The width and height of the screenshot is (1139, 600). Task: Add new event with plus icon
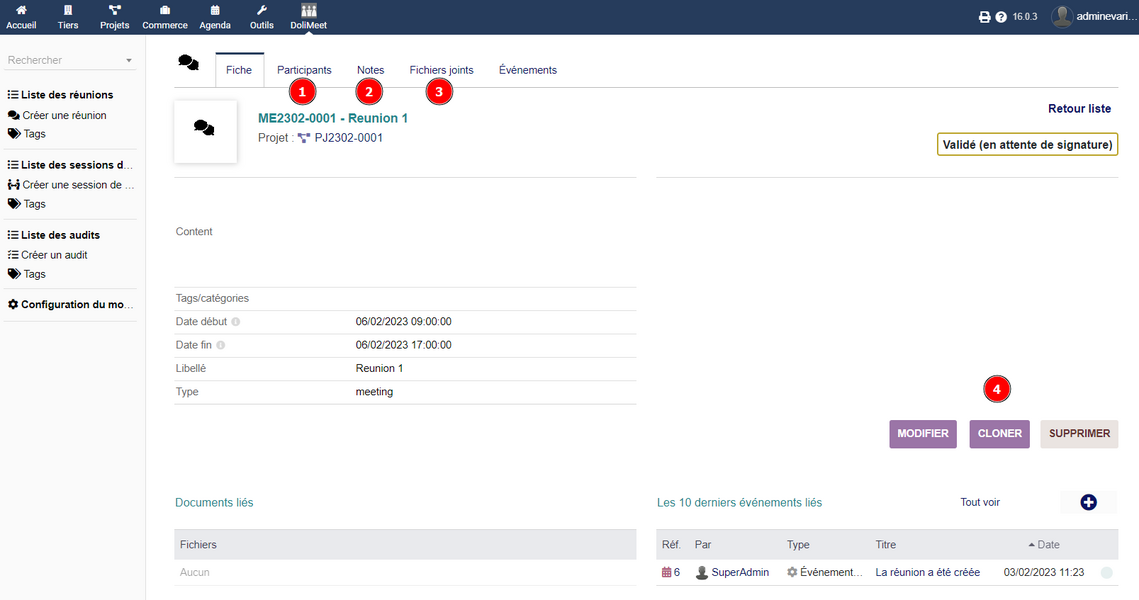(1088, 502)
